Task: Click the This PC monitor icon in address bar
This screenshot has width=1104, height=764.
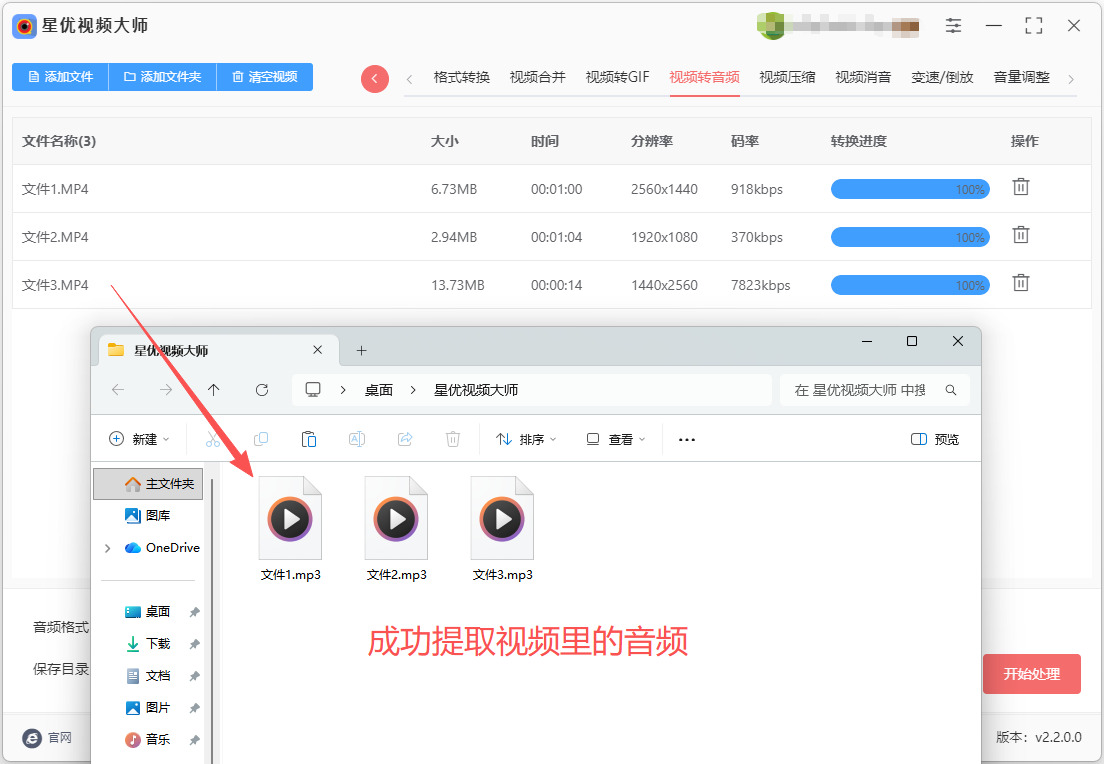Action: 313,390
